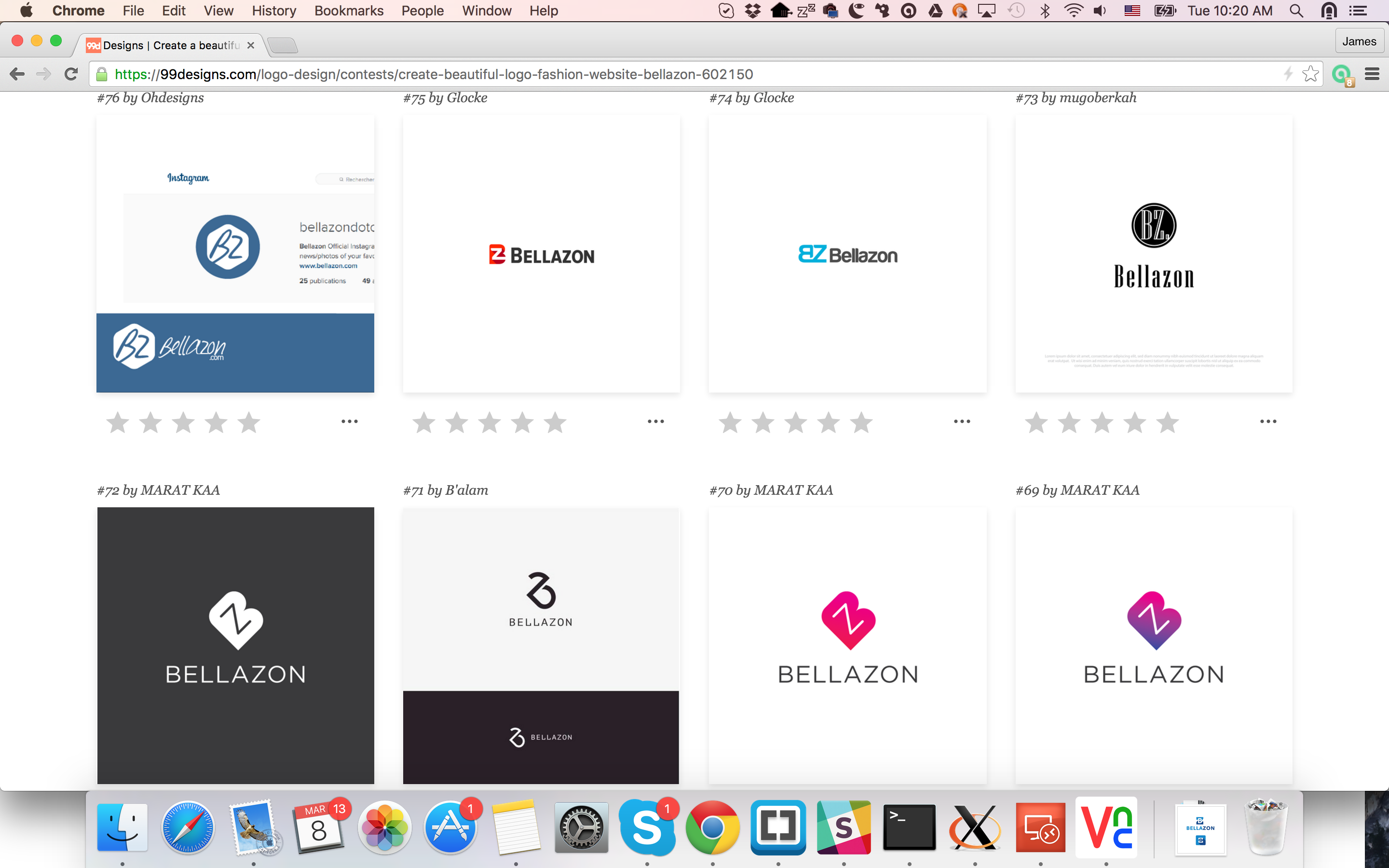This screenshot has width=1389, height=868.
Task: Open Slack in the dock
Action: (843, 827)
